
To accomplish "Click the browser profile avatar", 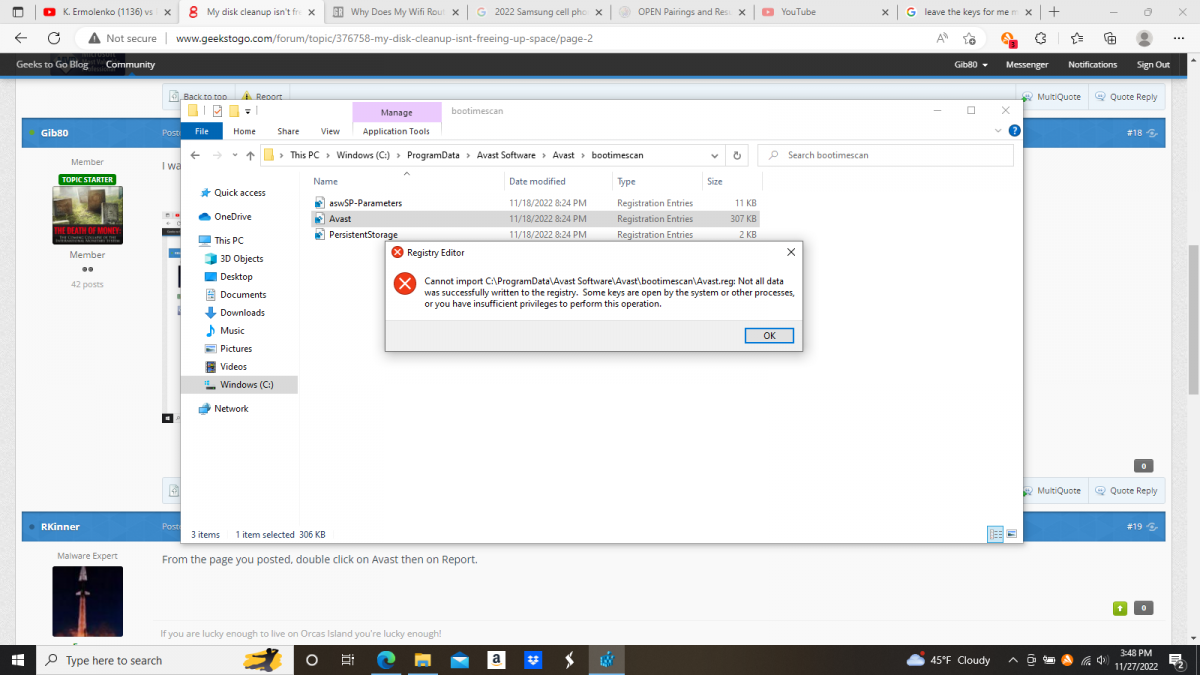I will click(1145, 38).
